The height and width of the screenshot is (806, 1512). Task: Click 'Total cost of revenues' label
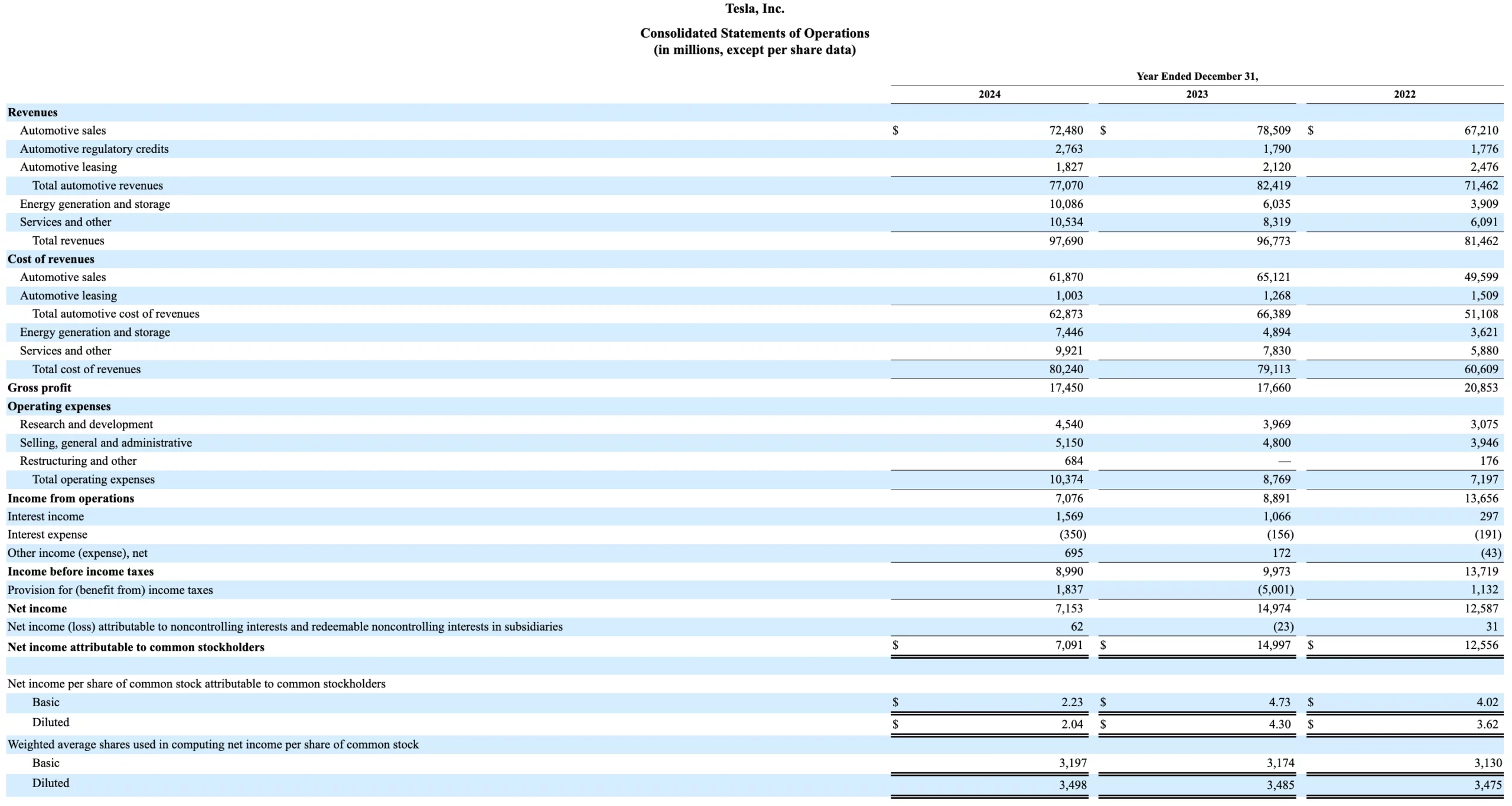(86, 369)
